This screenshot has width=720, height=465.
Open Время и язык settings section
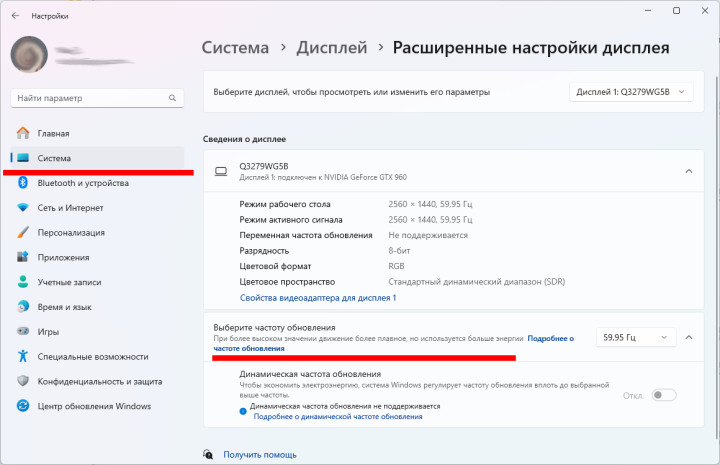(65, 307)
